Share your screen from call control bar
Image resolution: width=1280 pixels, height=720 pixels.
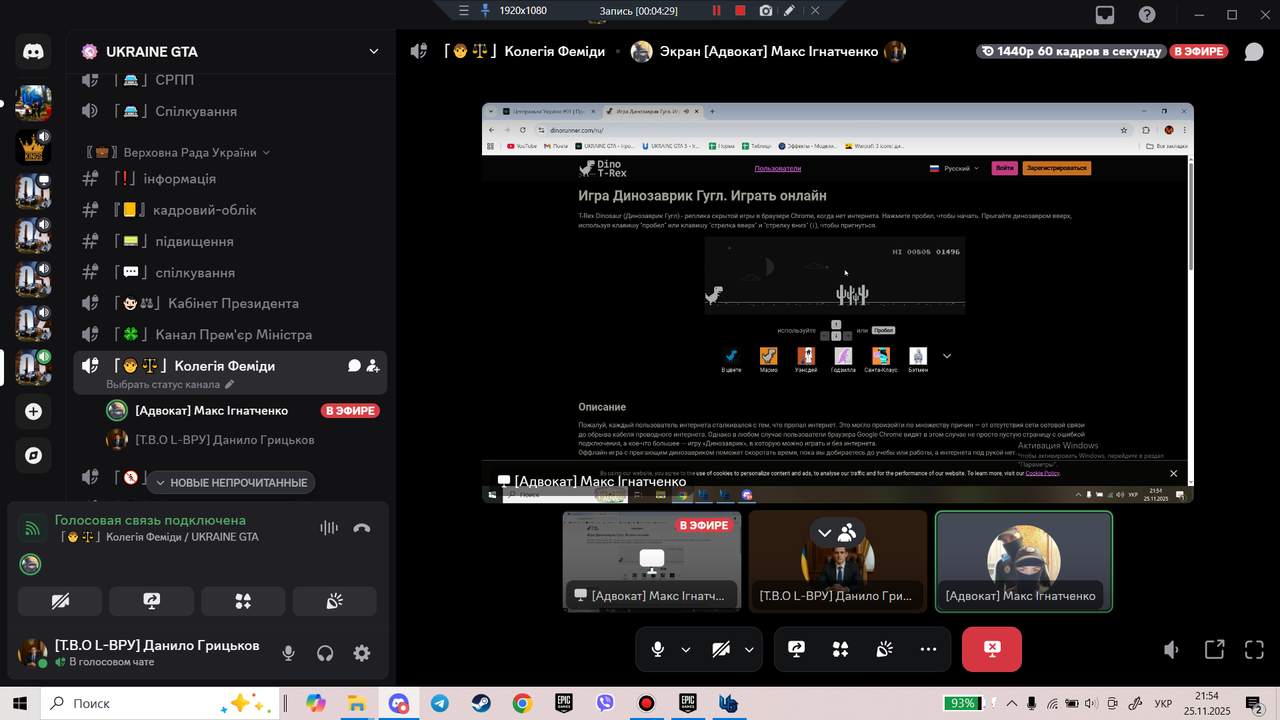point(796,649)
